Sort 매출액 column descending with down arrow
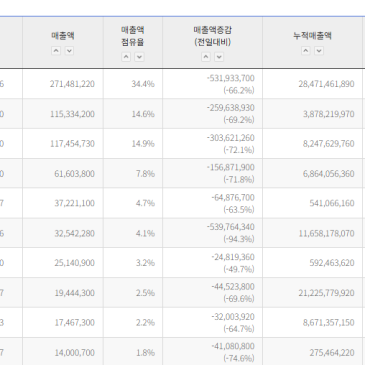This screenshot has height=365, width=365. 69,51
